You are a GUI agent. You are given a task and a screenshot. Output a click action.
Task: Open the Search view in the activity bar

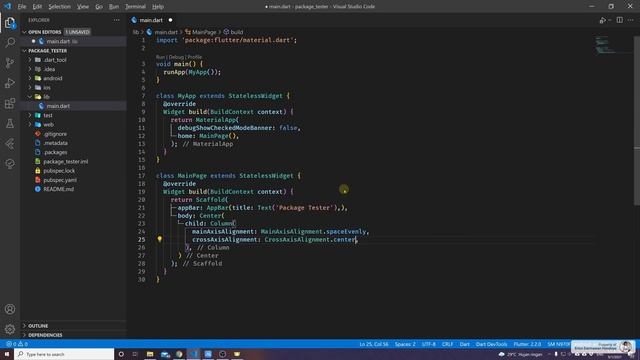pyautogui.click(x=10, y=42)
